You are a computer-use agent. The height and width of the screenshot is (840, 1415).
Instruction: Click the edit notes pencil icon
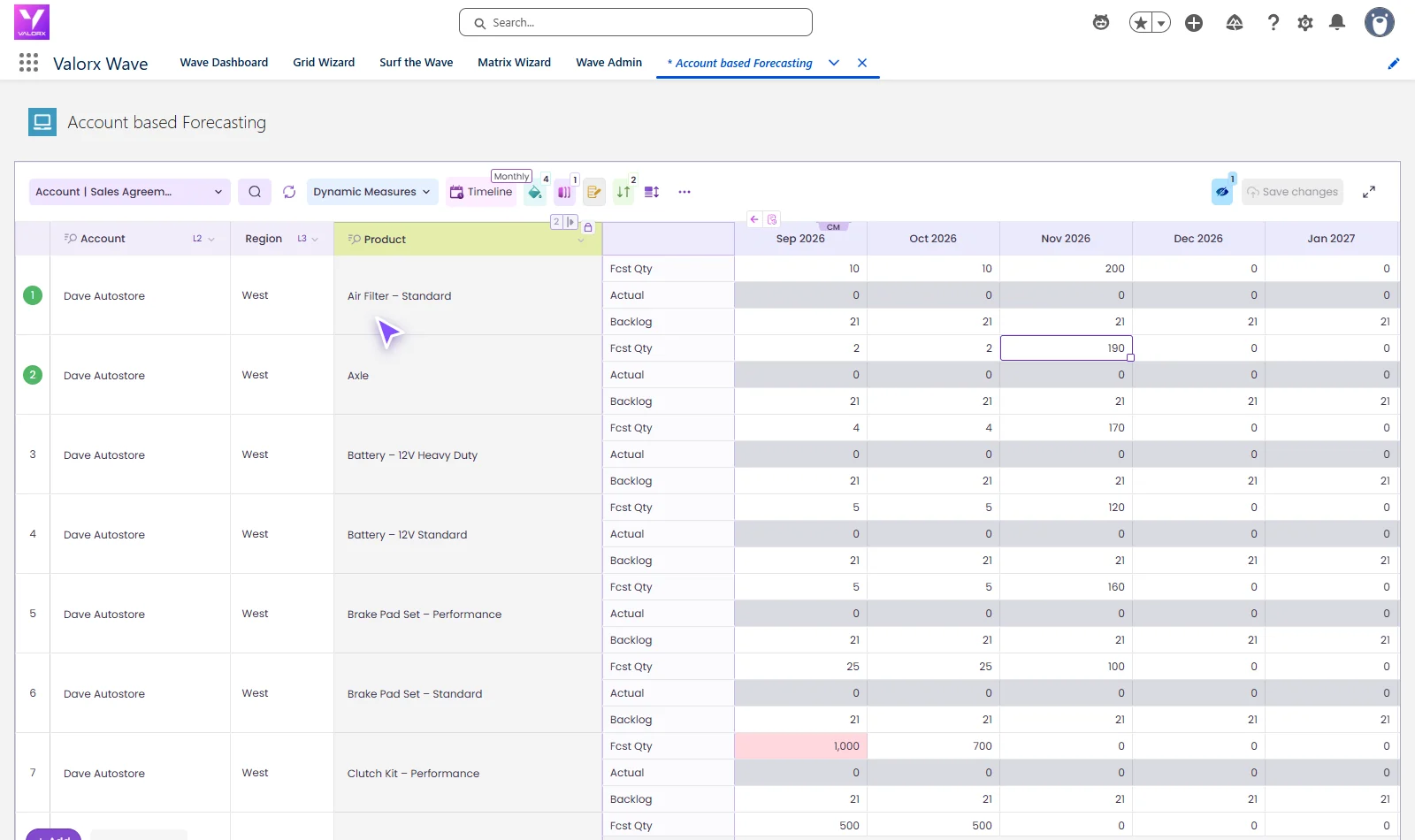pos(594,192)
